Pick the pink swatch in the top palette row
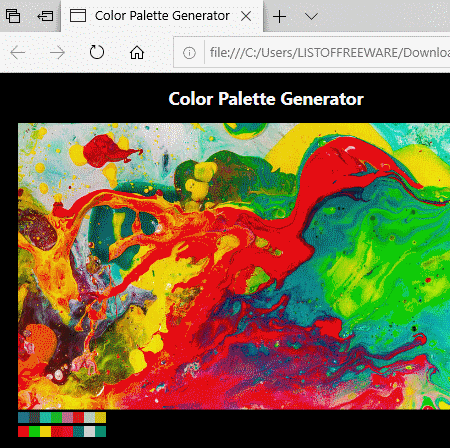Screen dimensions: 450x448 coord(67,417)
